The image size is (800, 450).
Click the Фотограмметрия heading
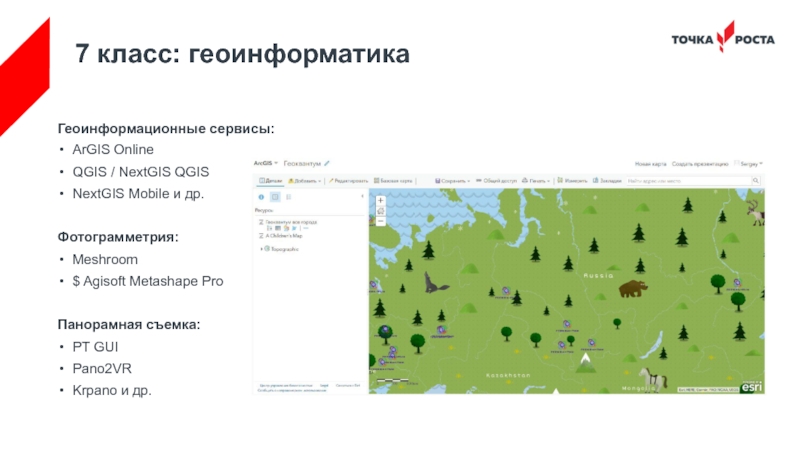click(x=118, y=237)
